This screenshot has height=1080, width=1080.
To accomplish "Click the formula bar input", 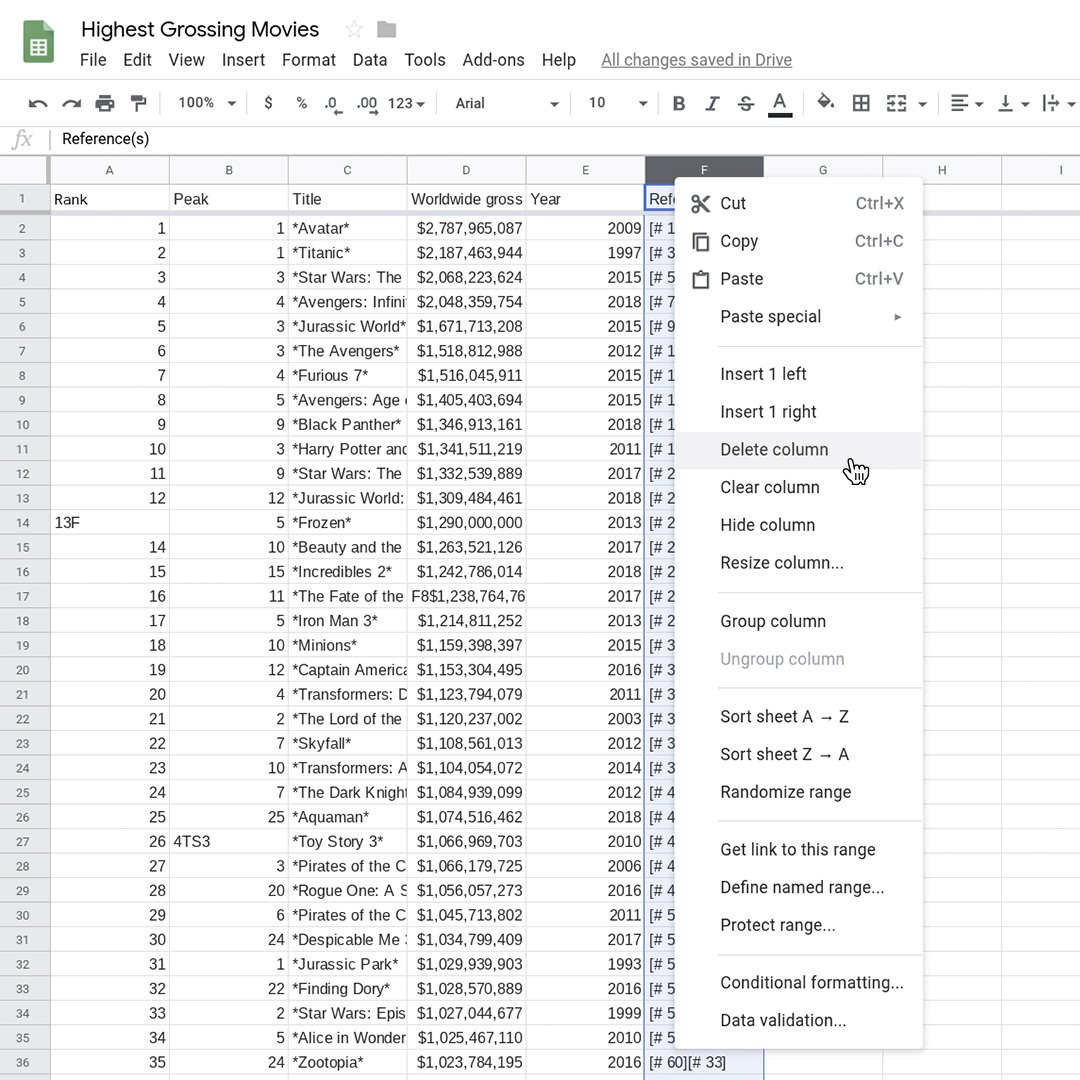I will (565, 139).
